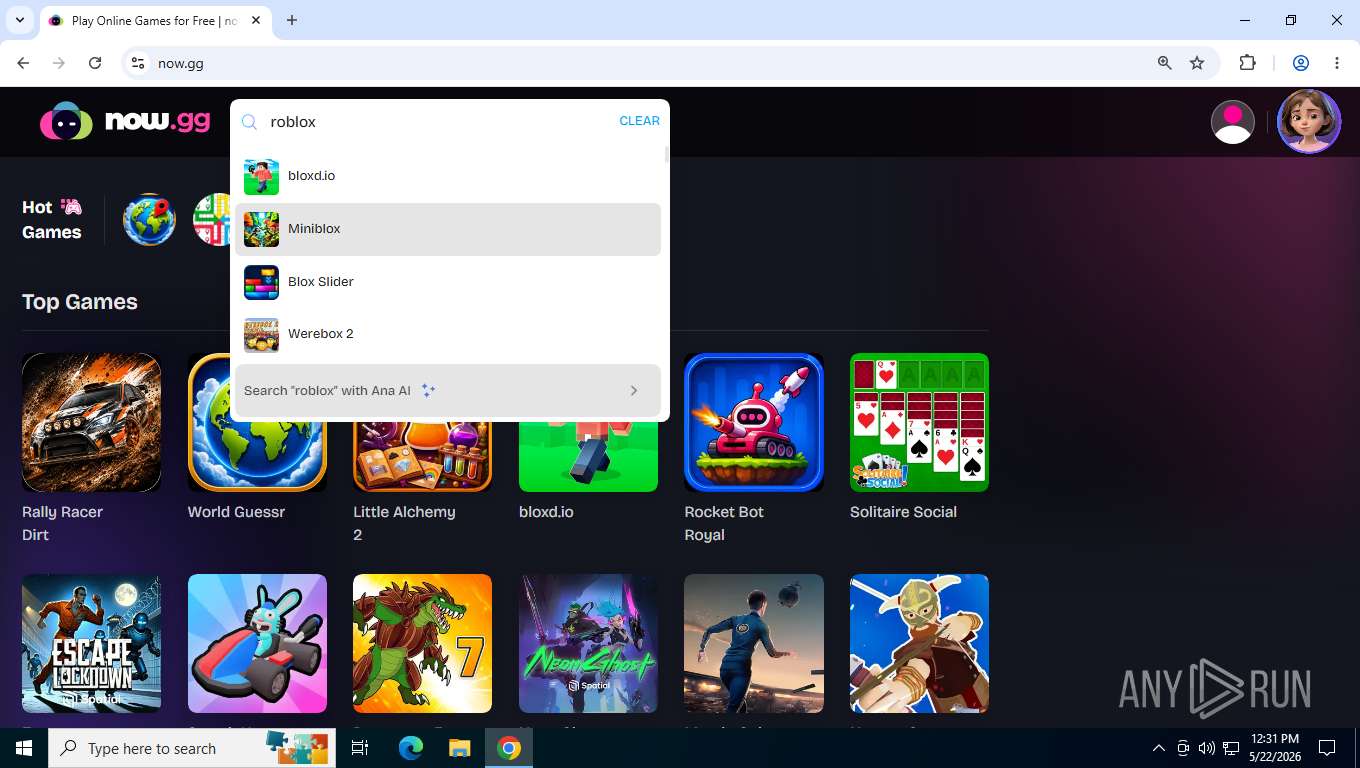Clear the search query with CLEAR
This screenshot has width=1360, height=768.
pos(639,121)
